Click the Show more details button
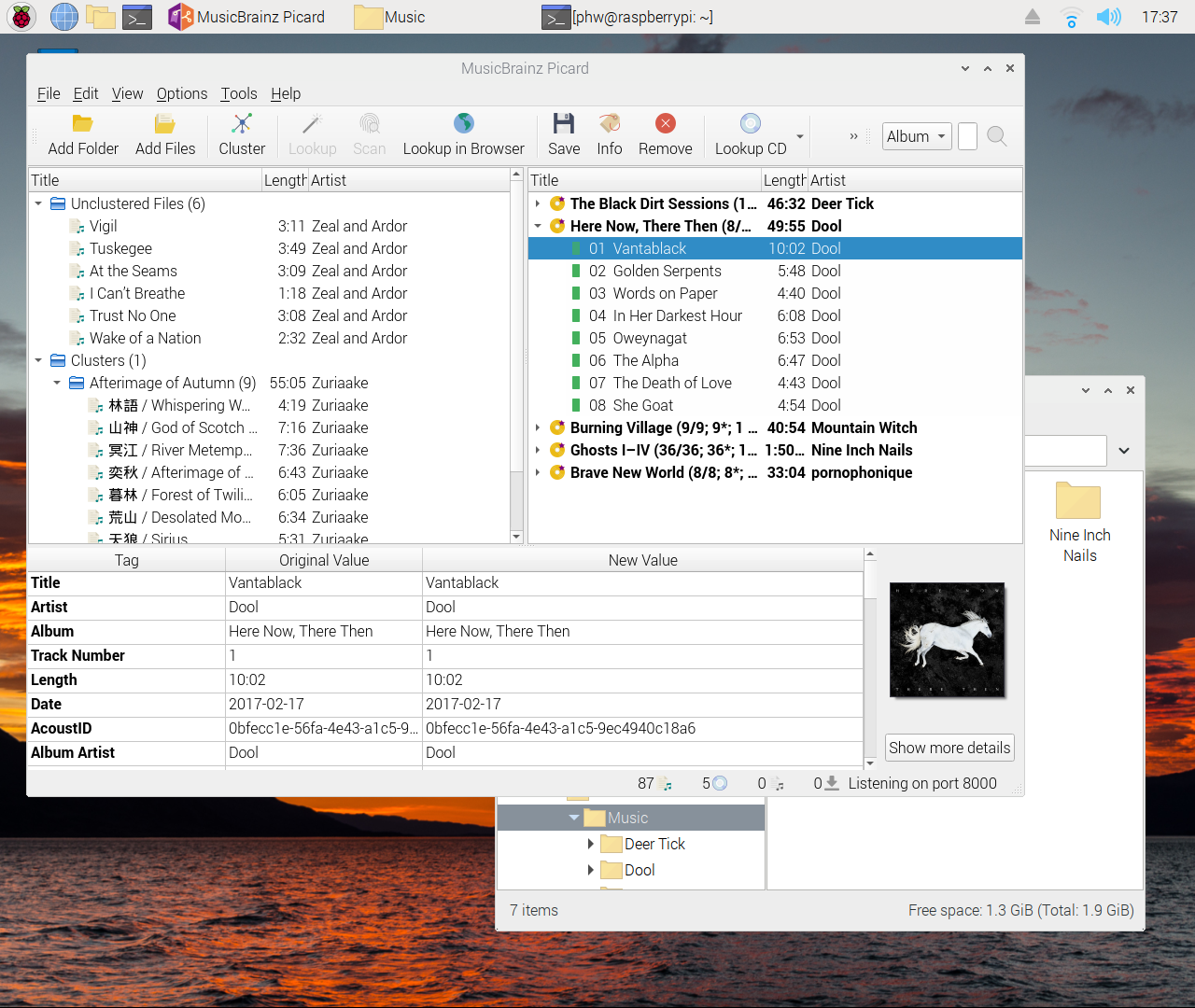This screenshot has height=1008, width=1195. click(x=949, y=748)
